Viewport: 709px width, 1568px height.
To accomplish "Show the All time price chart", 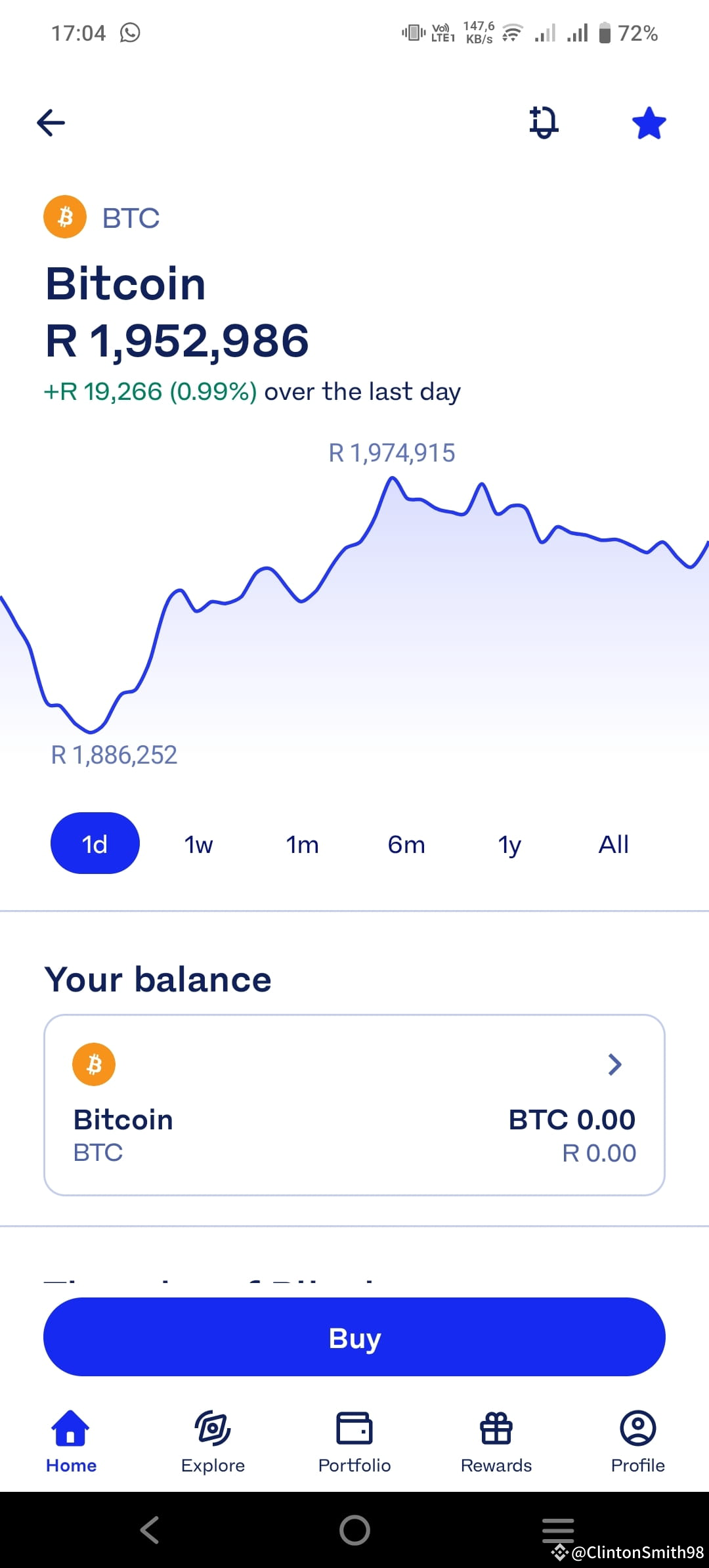I will tap(614, 844).
